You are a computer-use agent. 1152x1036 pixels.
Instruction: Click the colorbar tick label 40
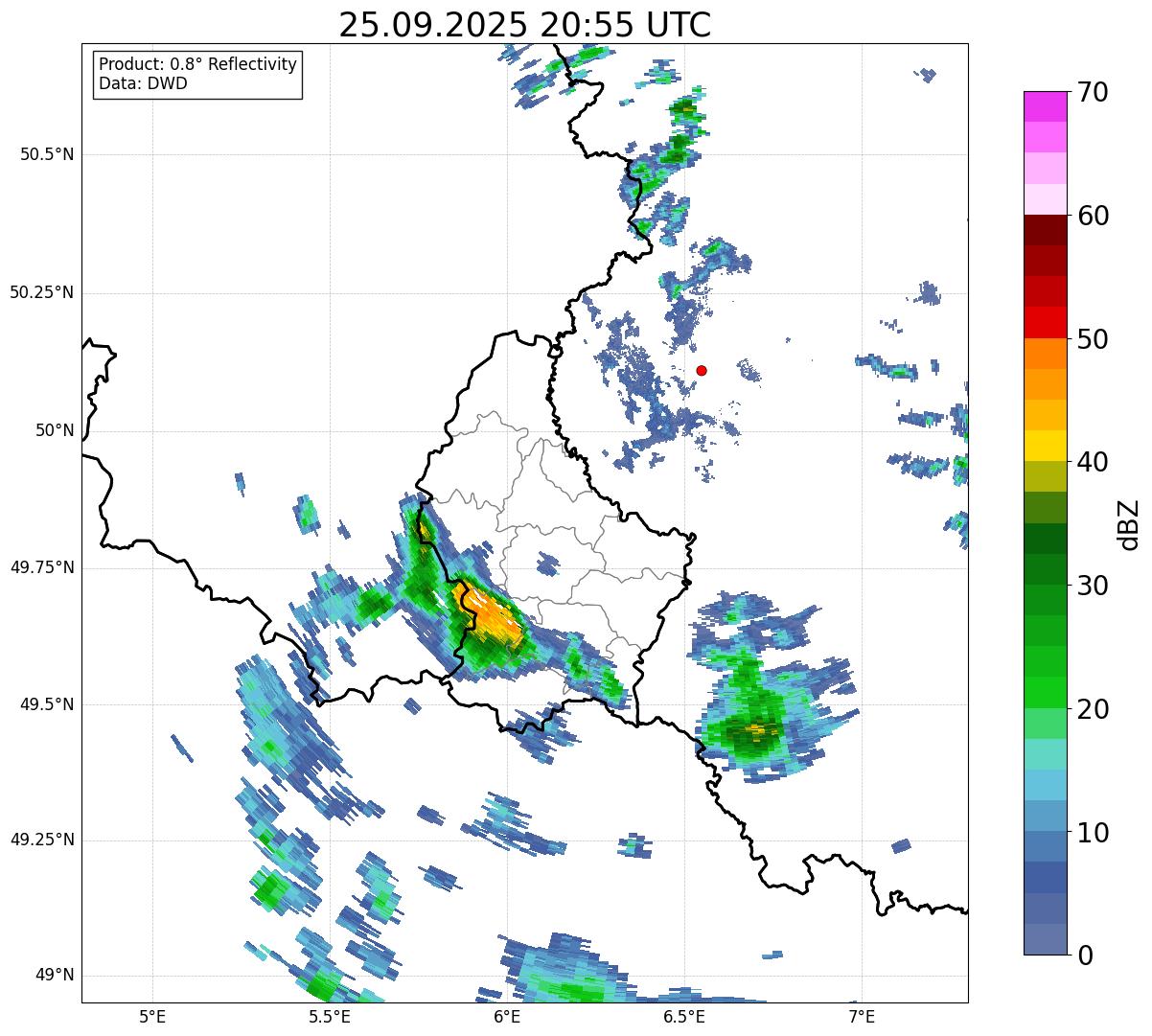[x=1093, y=462]
